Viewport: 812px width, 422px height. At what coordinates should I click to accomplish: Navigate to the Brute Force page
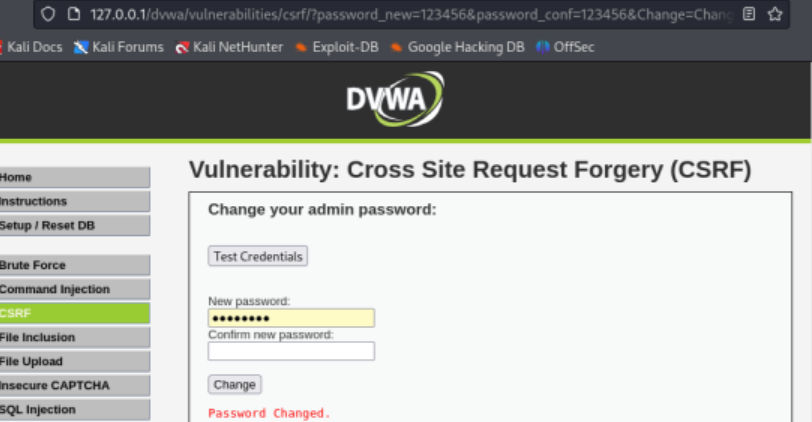coord(74,265)
